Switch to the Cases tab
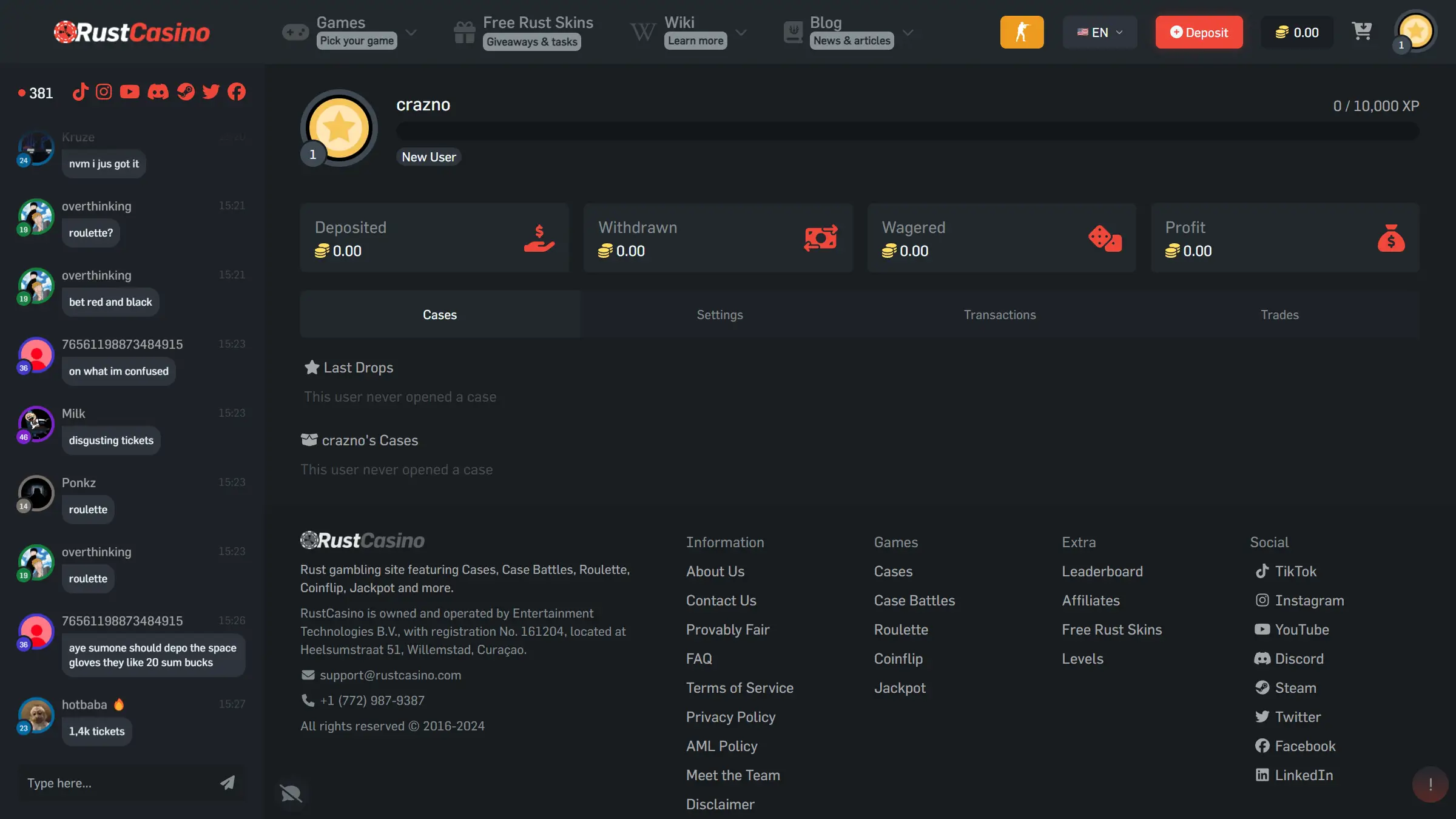This screenshot has width=1456, height=819. [440, 314]
